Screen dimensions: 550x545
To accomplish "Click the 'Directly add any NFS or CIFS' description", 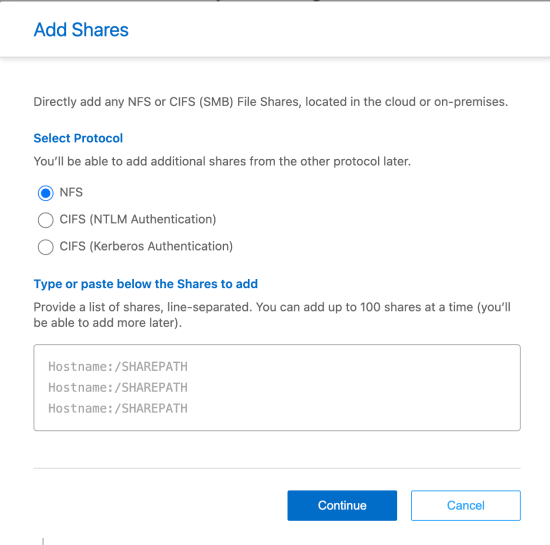I will (x=271, y=102).
